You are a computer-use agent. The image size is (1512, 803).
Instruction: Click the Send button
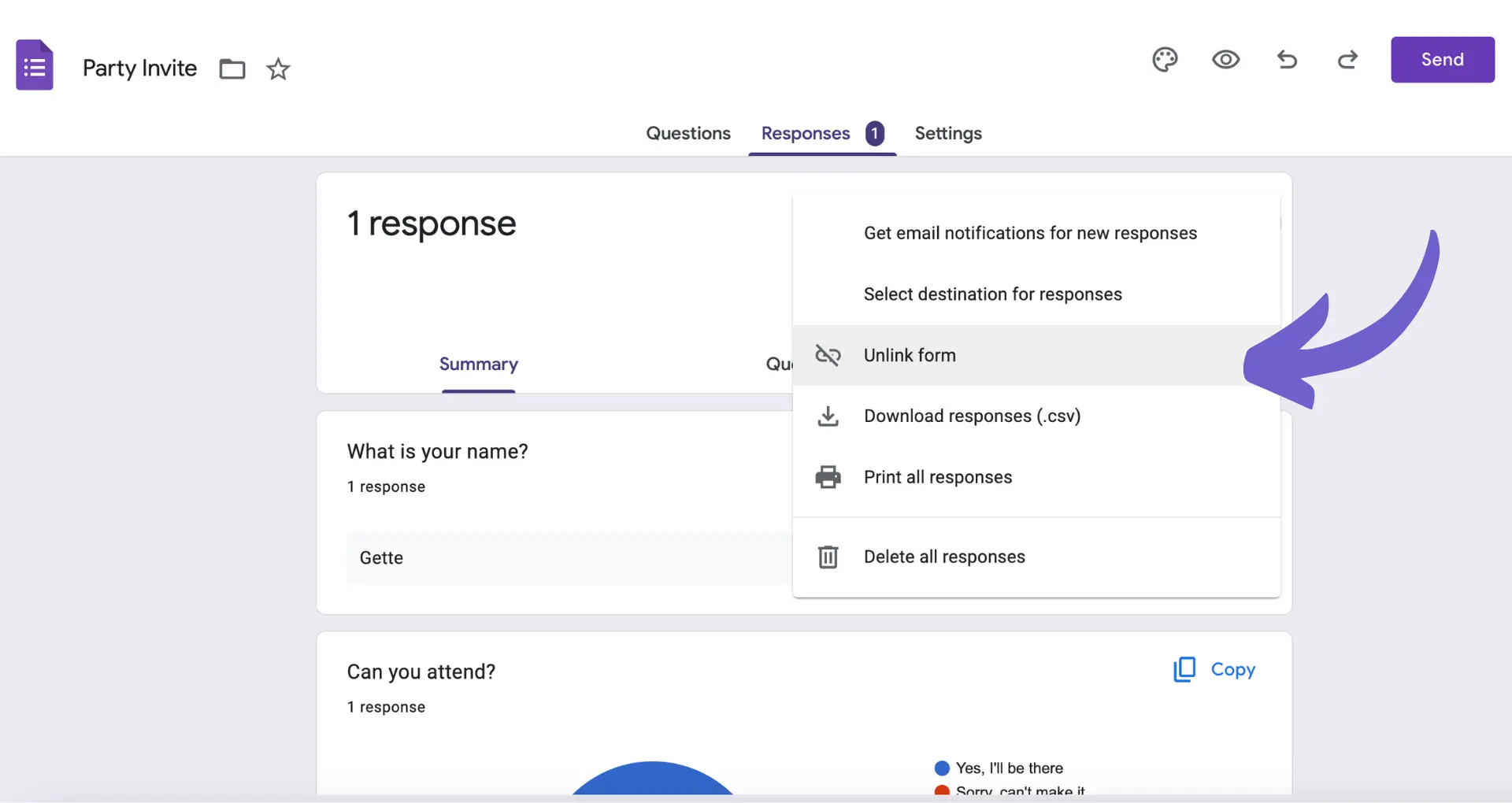(1442, 60)
